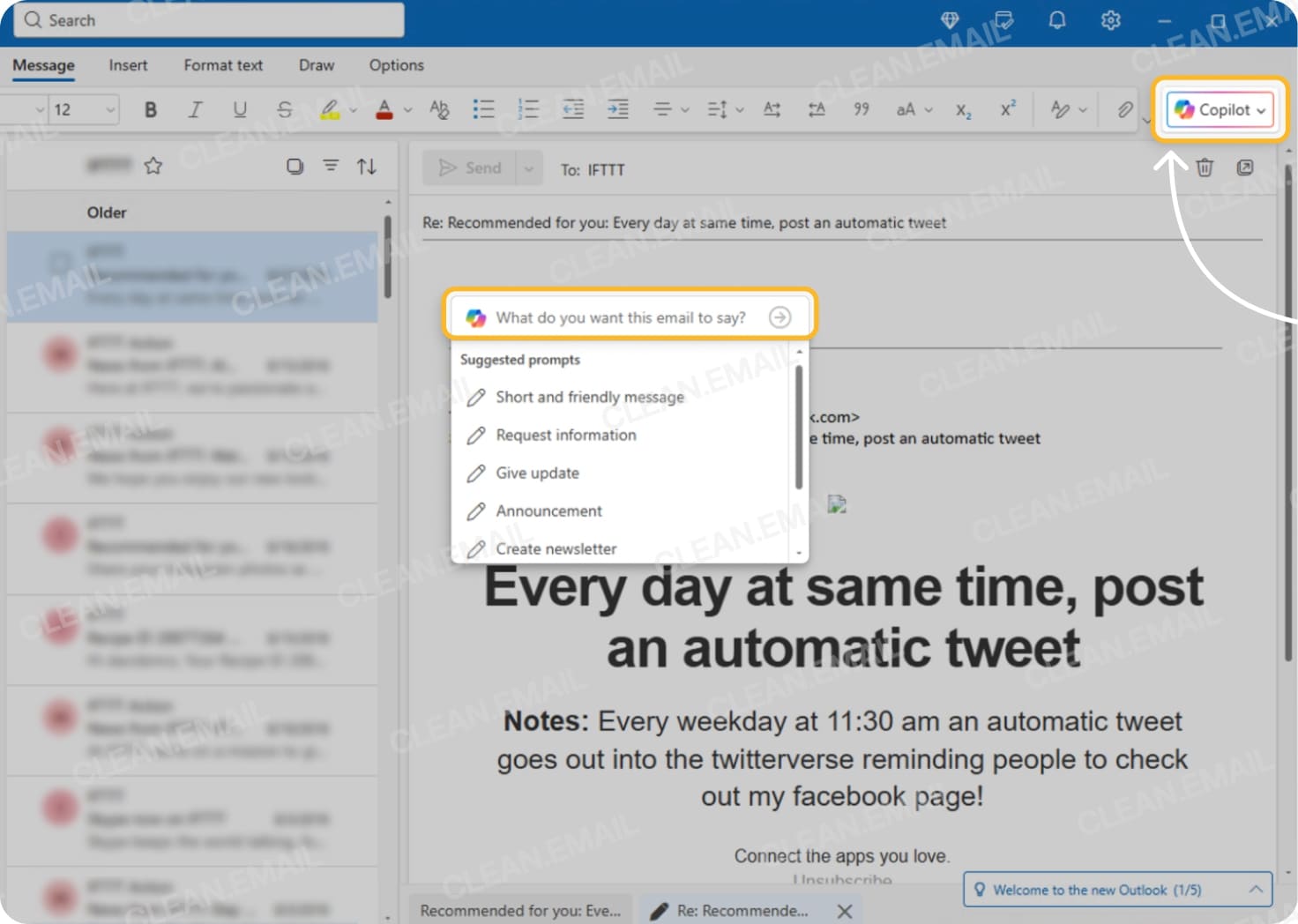The width and height of the screenshot is (1298, 924).
Task: Switch to the Insert ribbon tab
Action: (128, 65)
